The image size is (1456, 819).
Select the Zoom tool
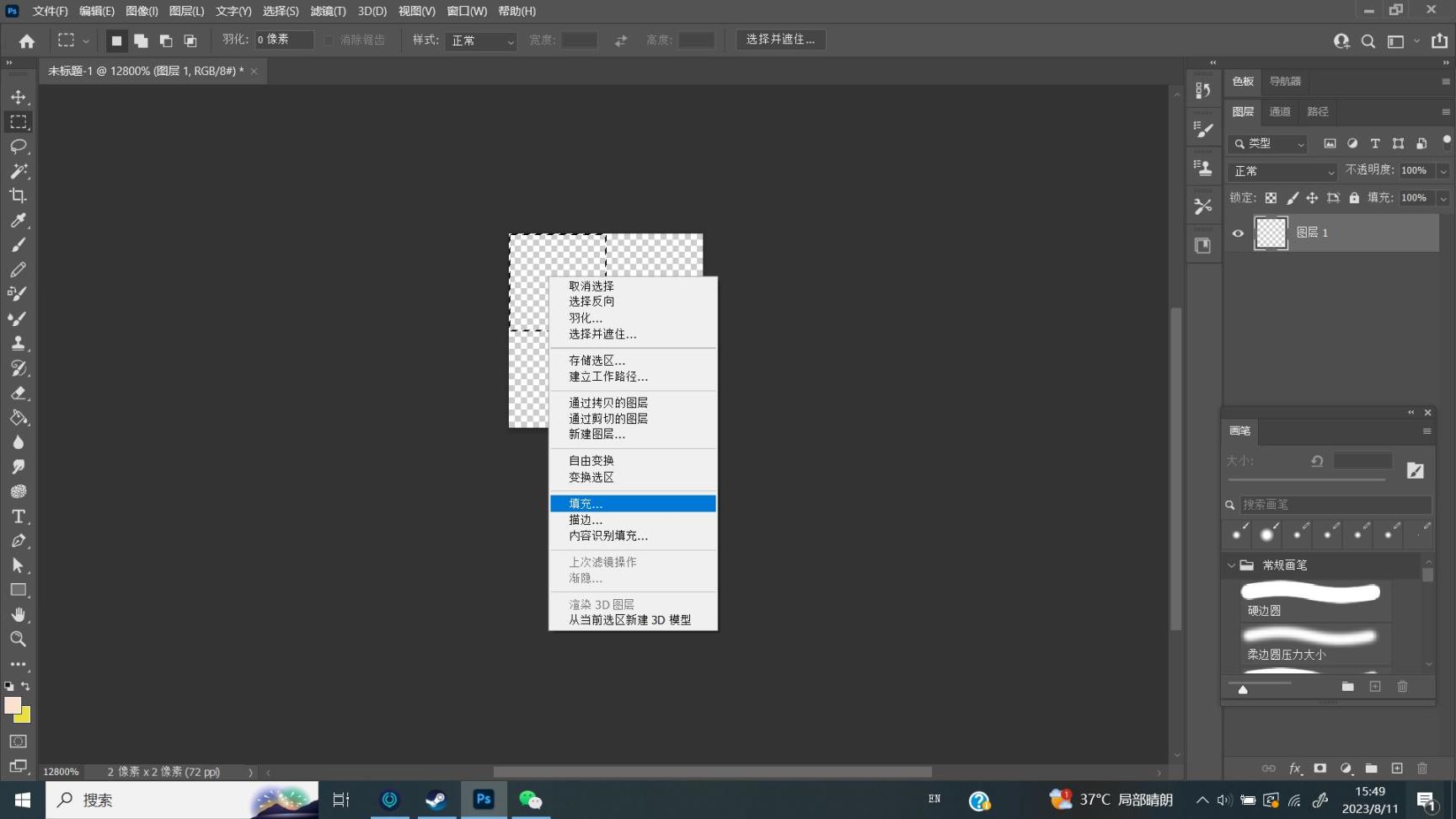click(19, 639)
